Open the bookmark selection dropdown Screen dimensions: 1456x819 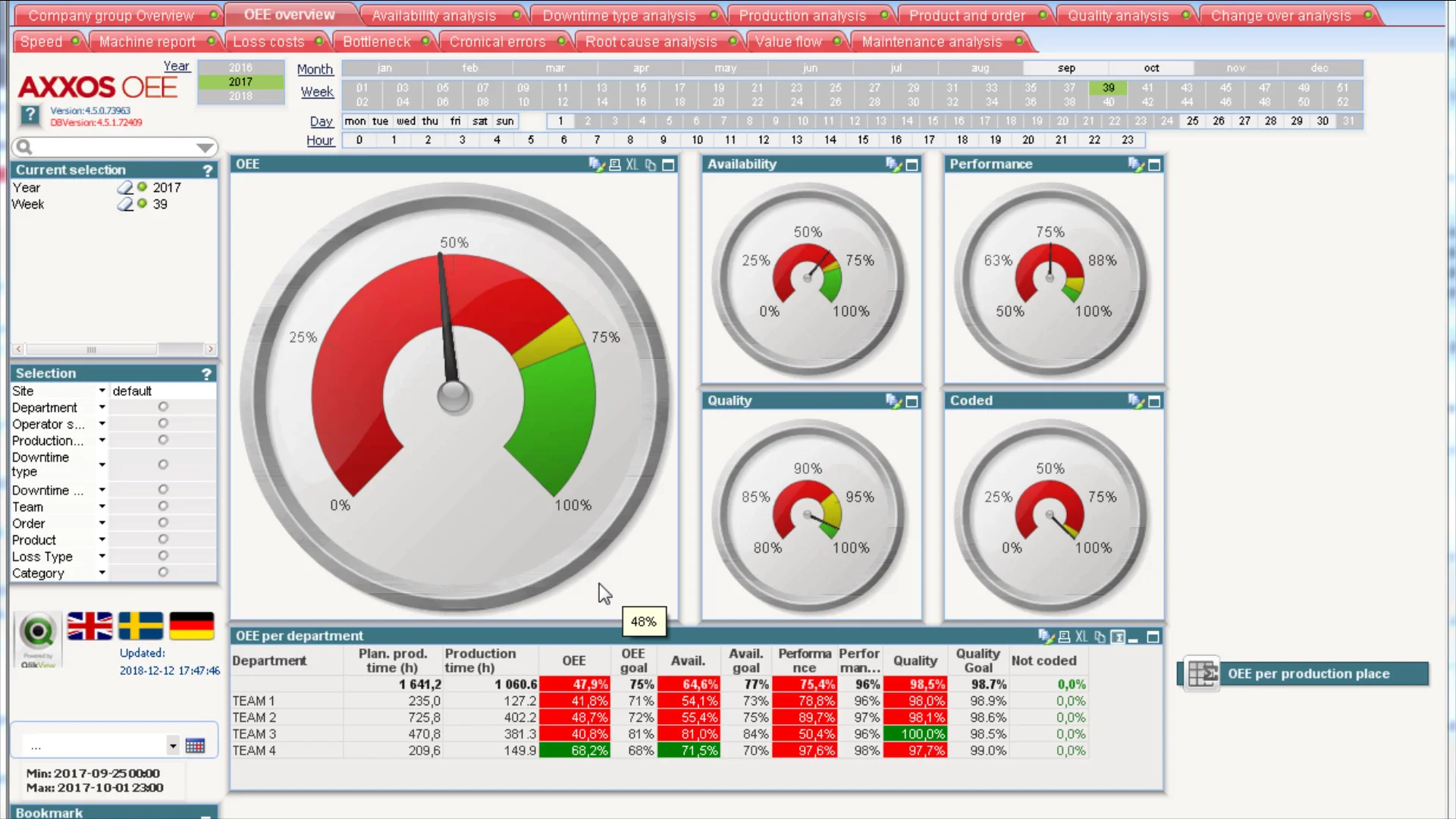click(x=173, y=746)
